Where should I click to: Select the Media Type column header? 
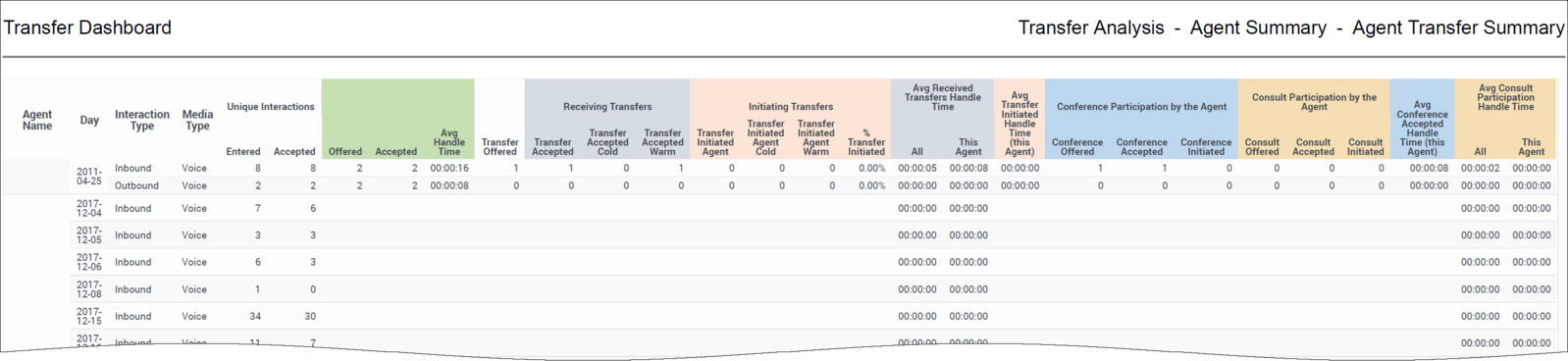197,120
